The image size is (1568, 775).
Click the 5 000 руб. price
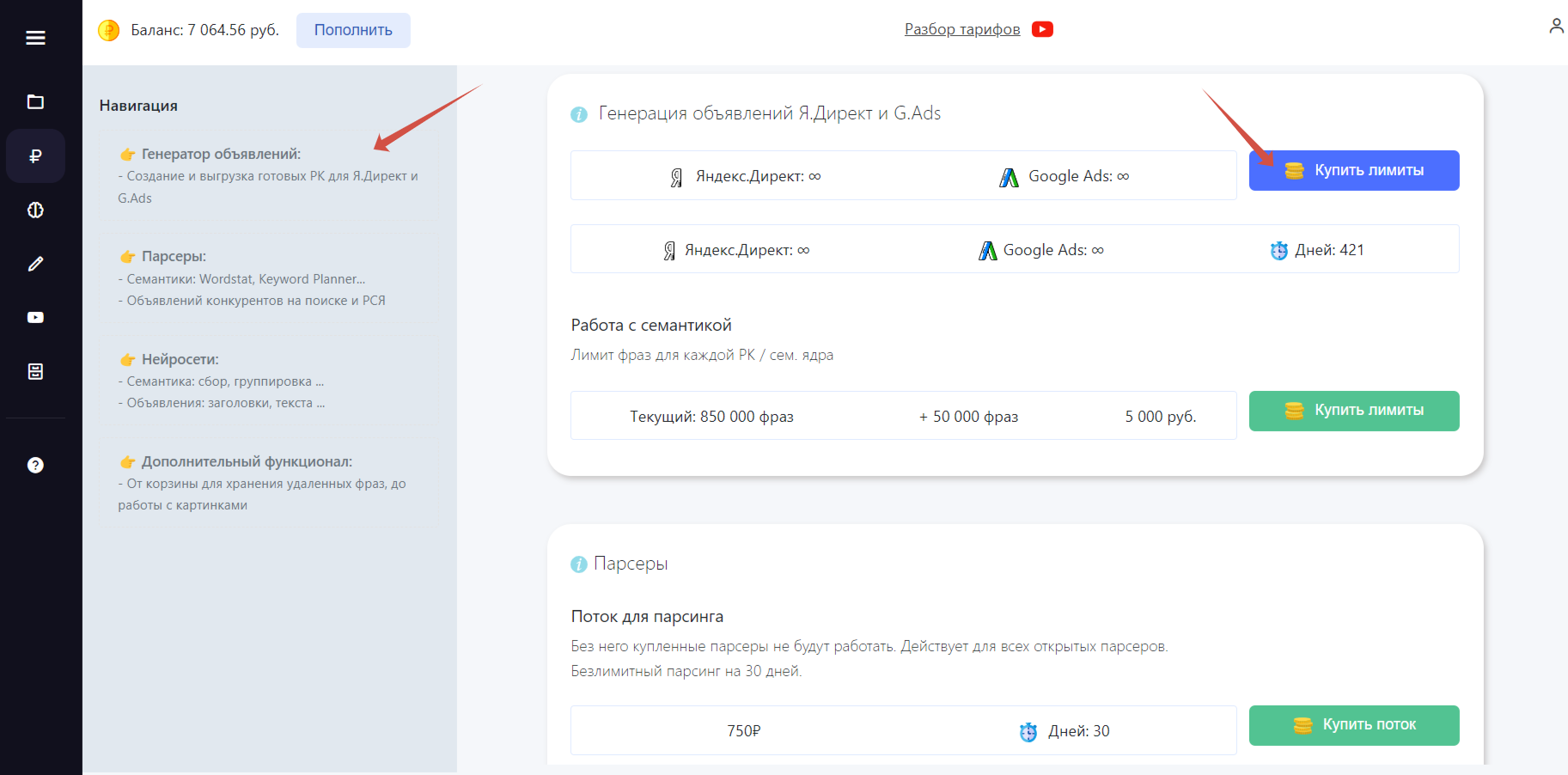1161,417
